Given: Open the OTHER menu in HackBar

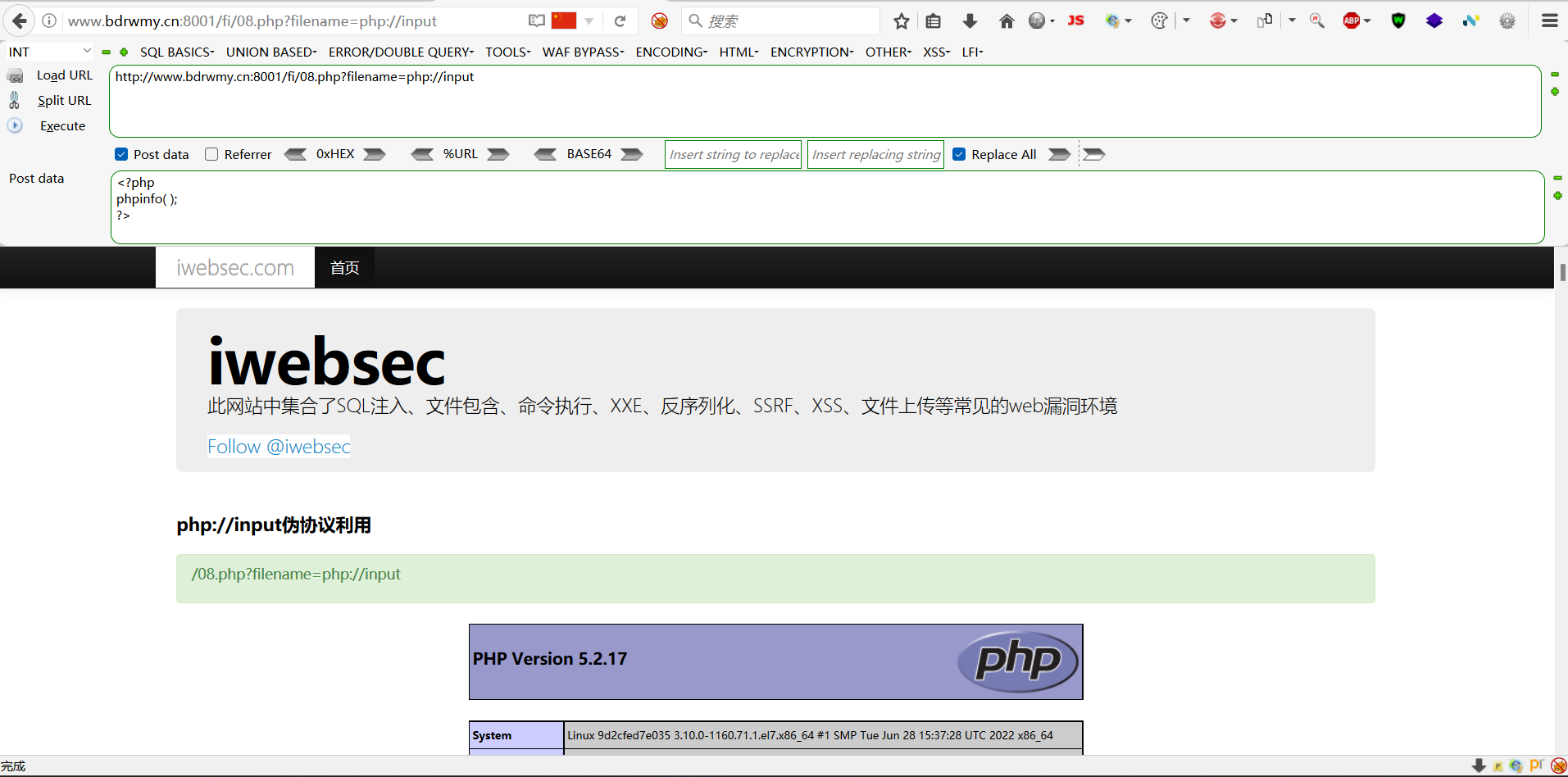Looking at the screenshot, I should tap(889, 52).
